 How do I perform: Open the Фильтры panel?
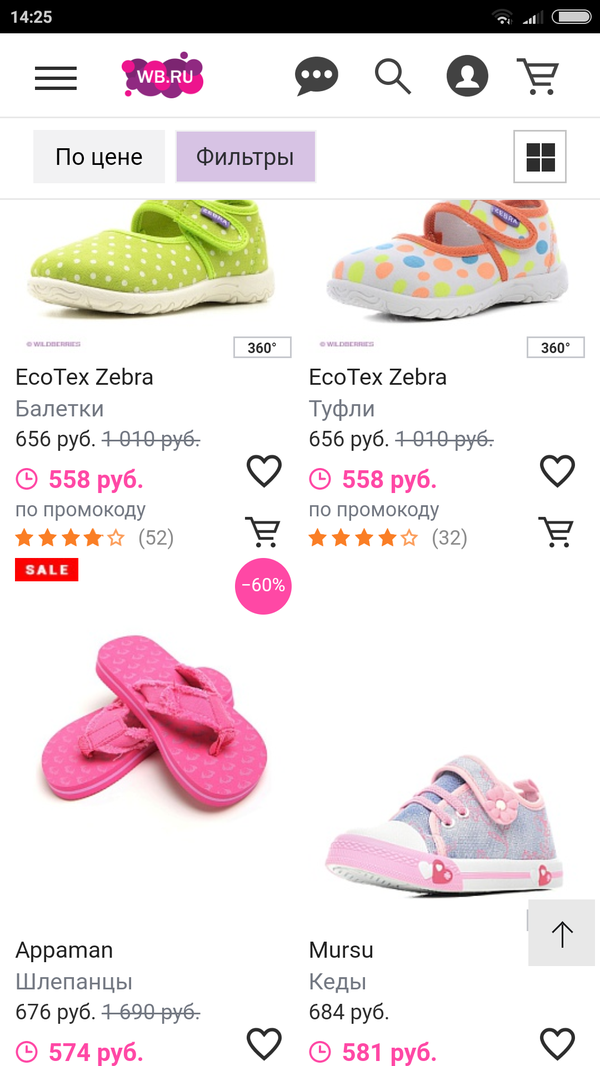coord(245,157)
